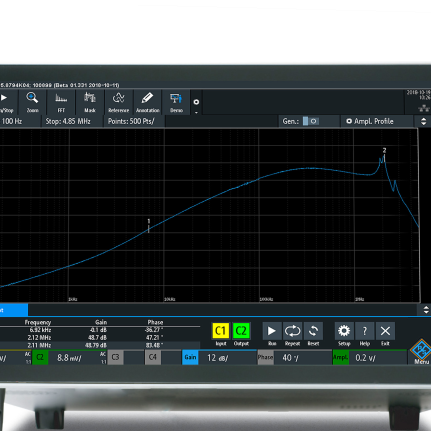Open the R&S Menu button
The height and width of the screenshot is (431, 431).
[x=421, y=352]
